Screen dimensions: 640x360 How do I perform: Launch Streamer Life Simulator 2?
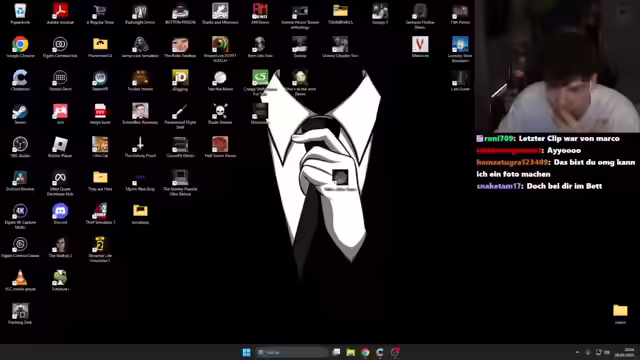(100, 249)
